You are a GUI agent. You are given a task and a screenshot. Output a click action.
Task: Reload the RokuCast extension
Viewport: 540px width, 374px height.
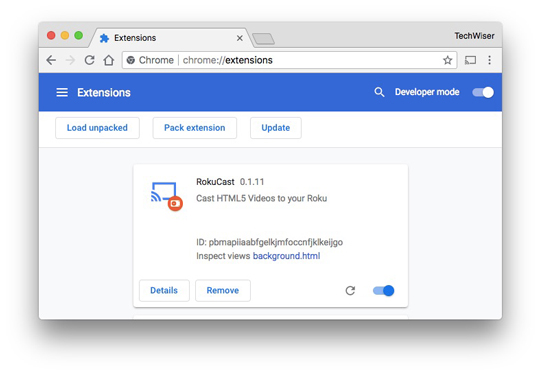350,291
